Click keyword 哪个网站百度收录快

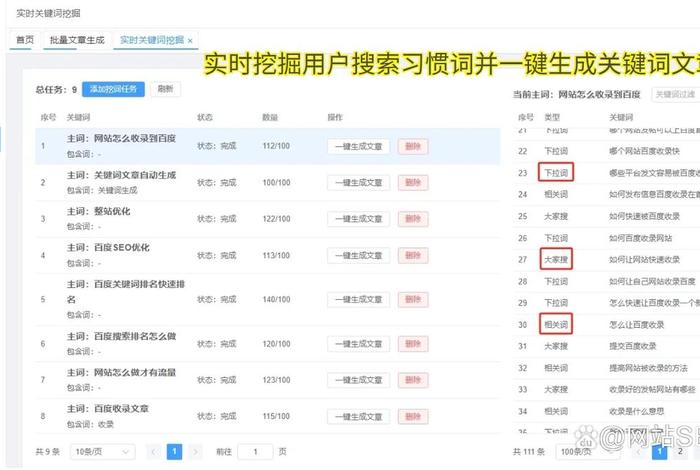pyautogui.click(x=644, y=151)
